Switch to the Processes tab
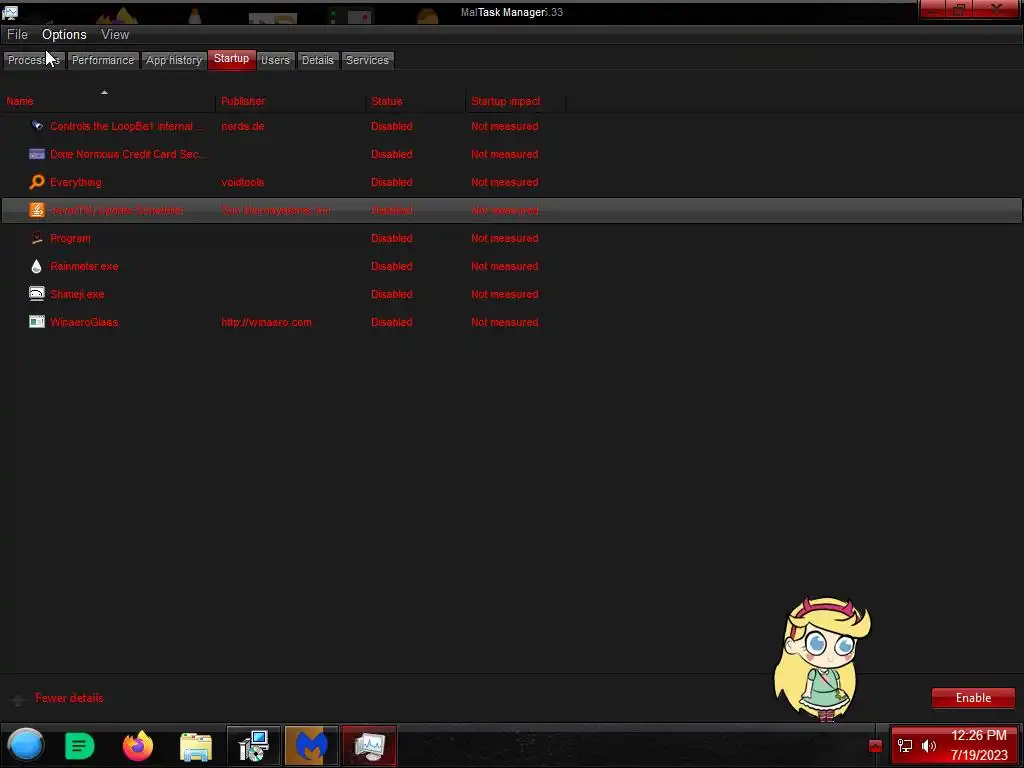This screenshot has width=1024, height=768. (34, 60)
